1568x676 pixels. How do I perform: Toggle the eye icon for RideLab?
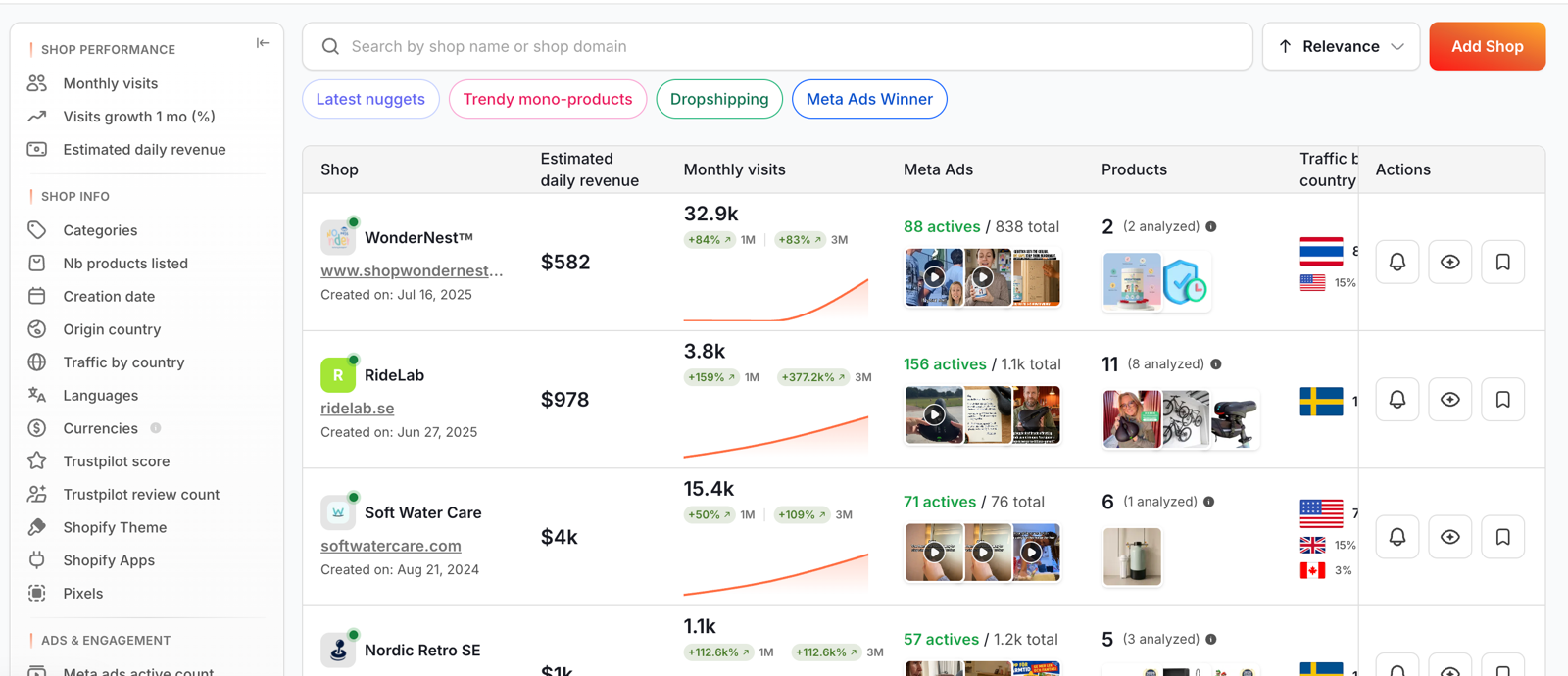1450,400
